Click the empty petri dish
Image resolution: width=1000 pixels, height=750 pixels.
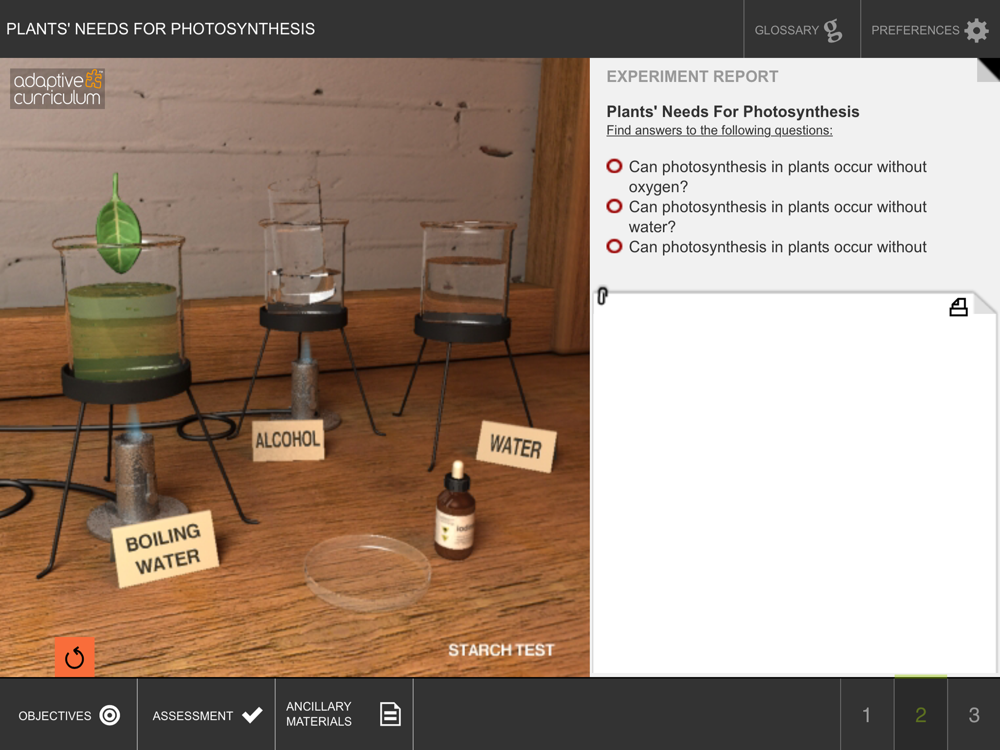point(367,572)
